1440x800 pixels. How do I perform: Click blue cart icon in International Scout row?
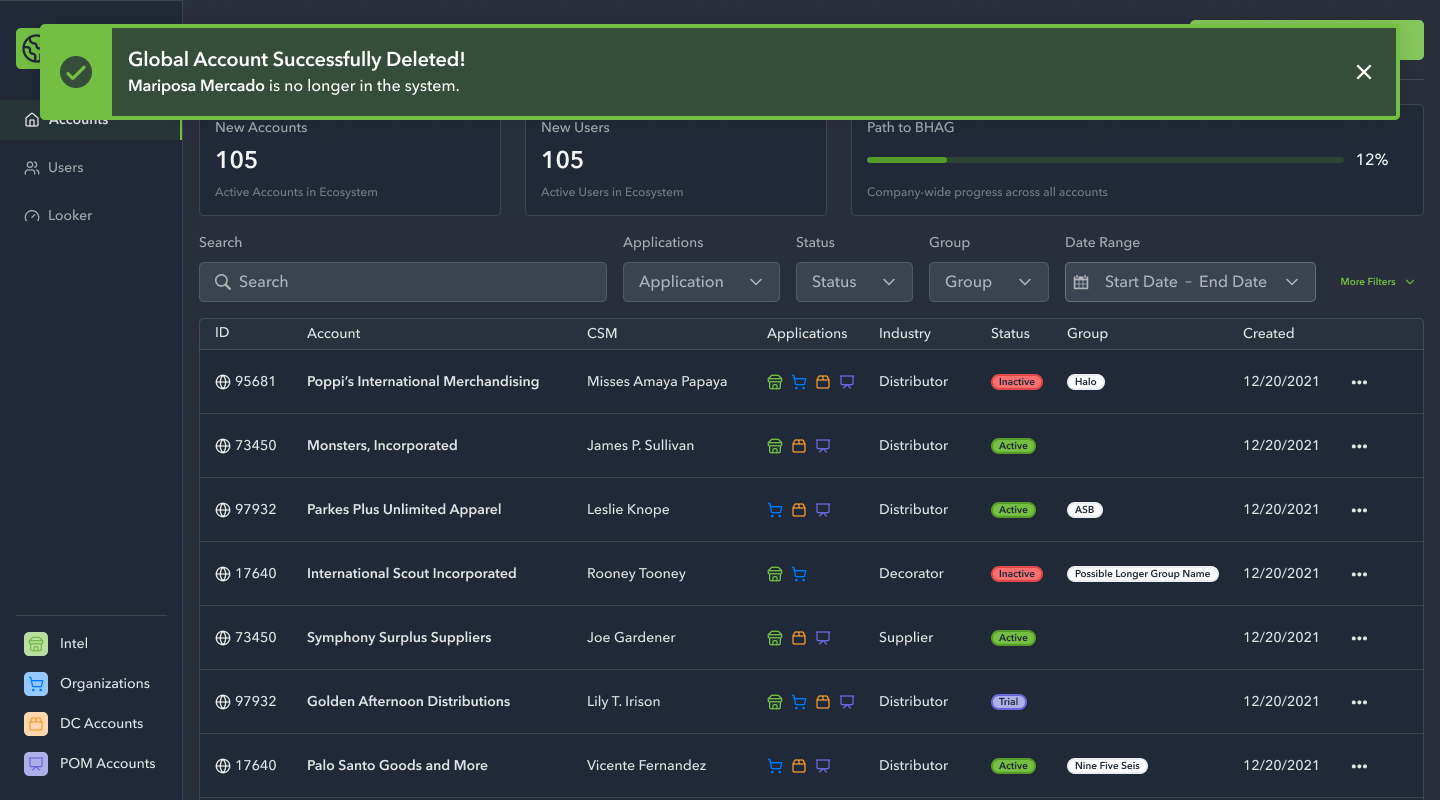[799, 574]
